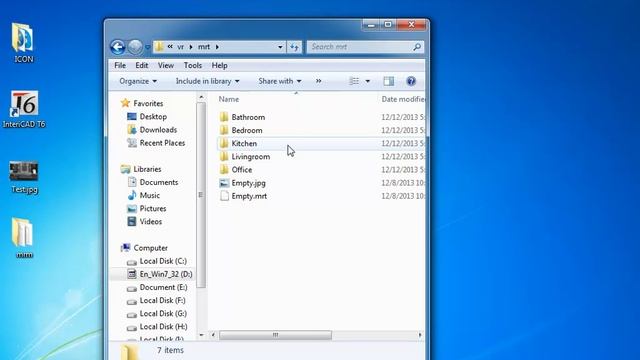Go back with the Explorer Back arrow
Image resolution: width=640 pixels, height=360 pixels.
coord(118,47)
